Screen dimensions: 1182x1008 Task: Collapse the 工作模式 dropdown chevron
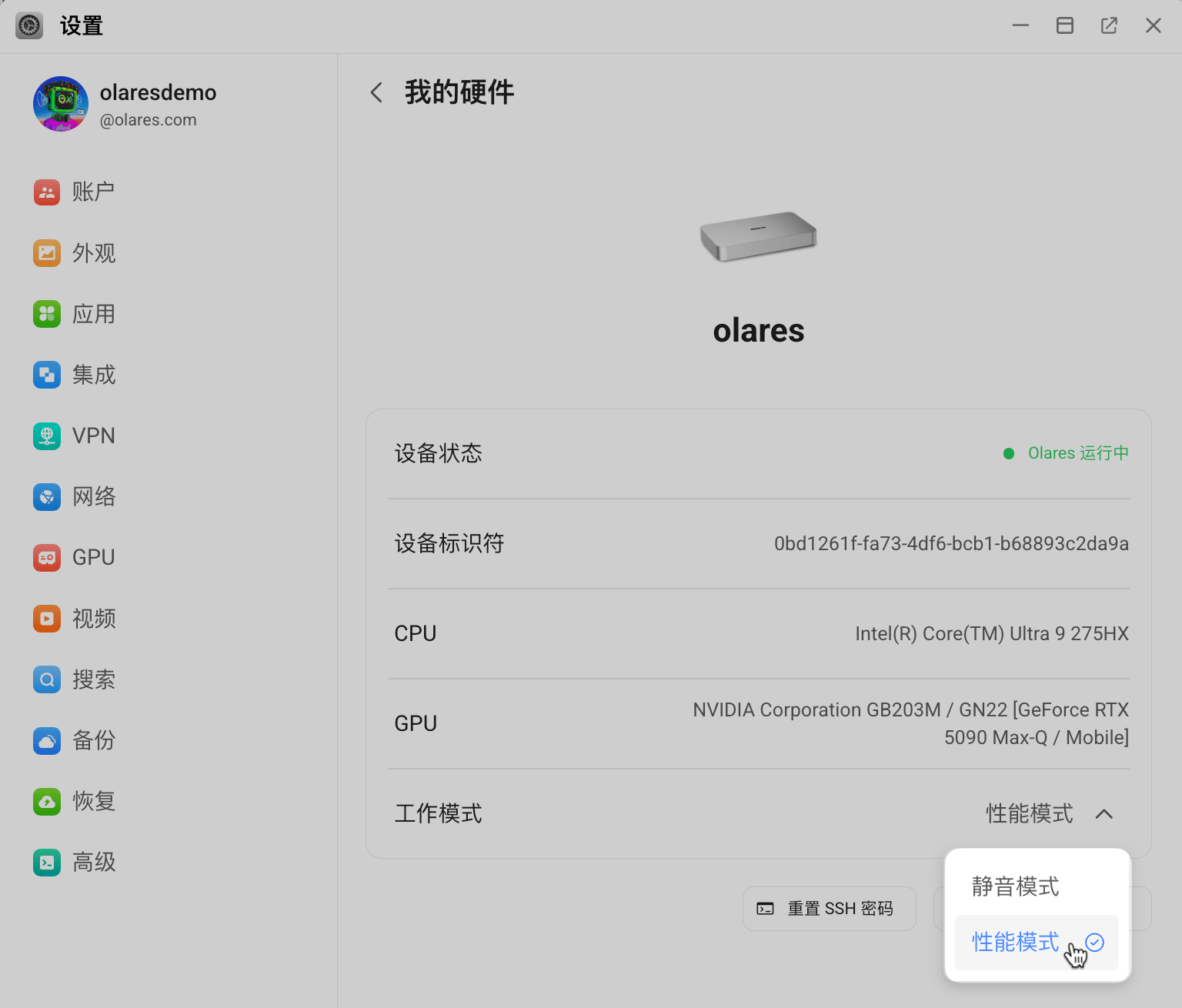click(x=1105, y=814)
